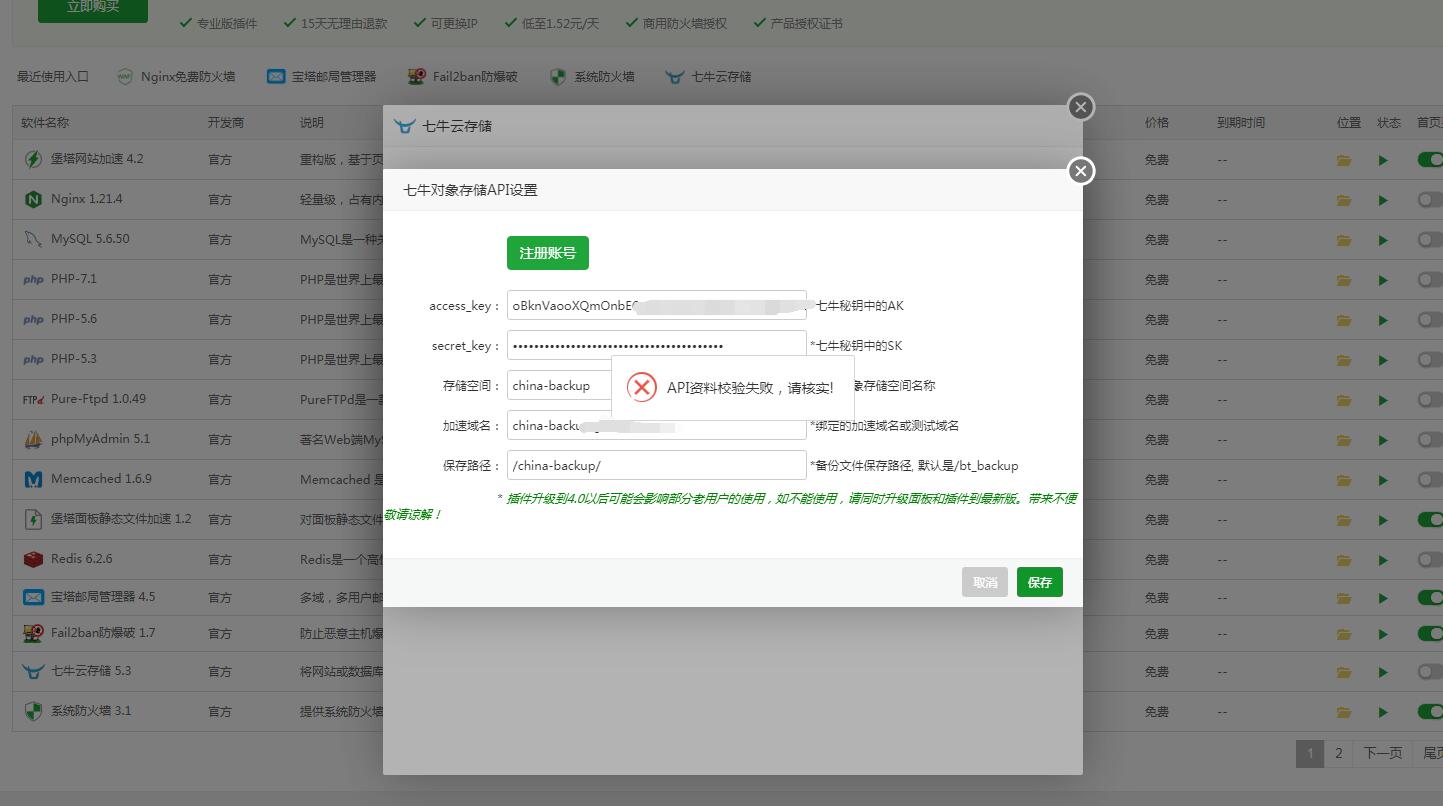Screen dimensions: 1443x806
Task: Open Fail2ban防爆破 from recent shortcuts bar
Action: coord(462,76)
